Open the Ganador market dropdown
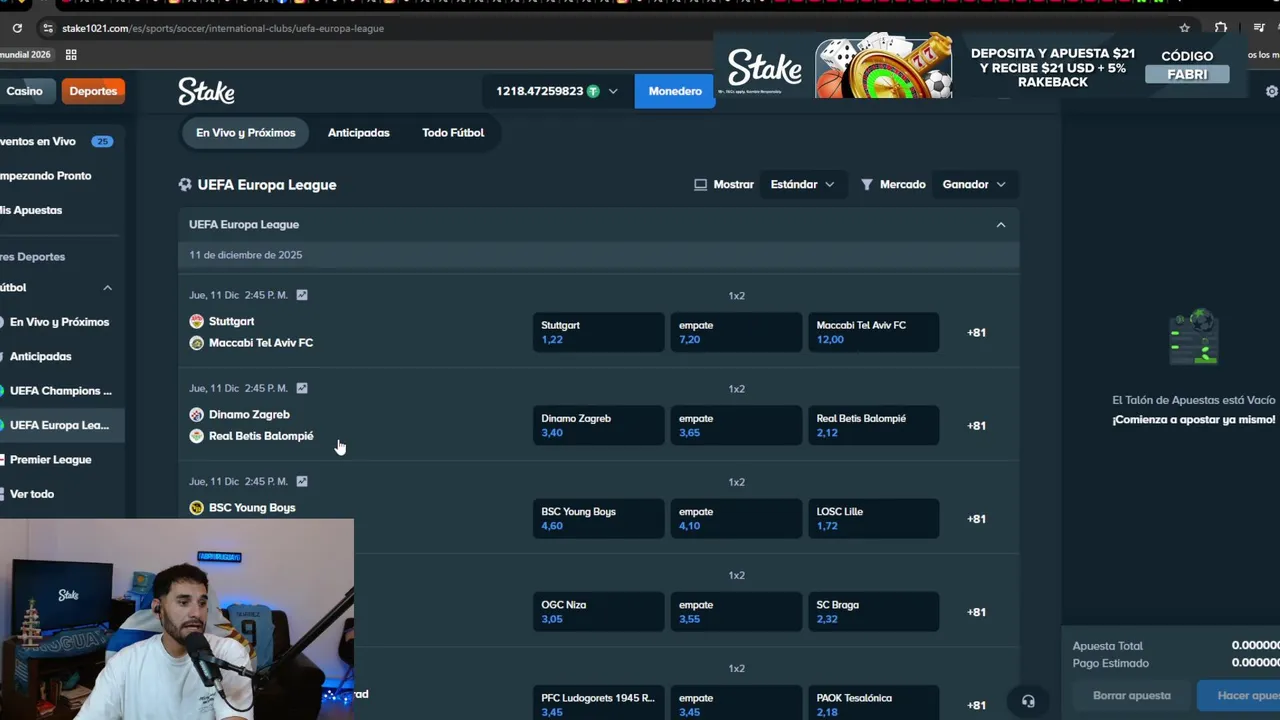 (974, 184)
